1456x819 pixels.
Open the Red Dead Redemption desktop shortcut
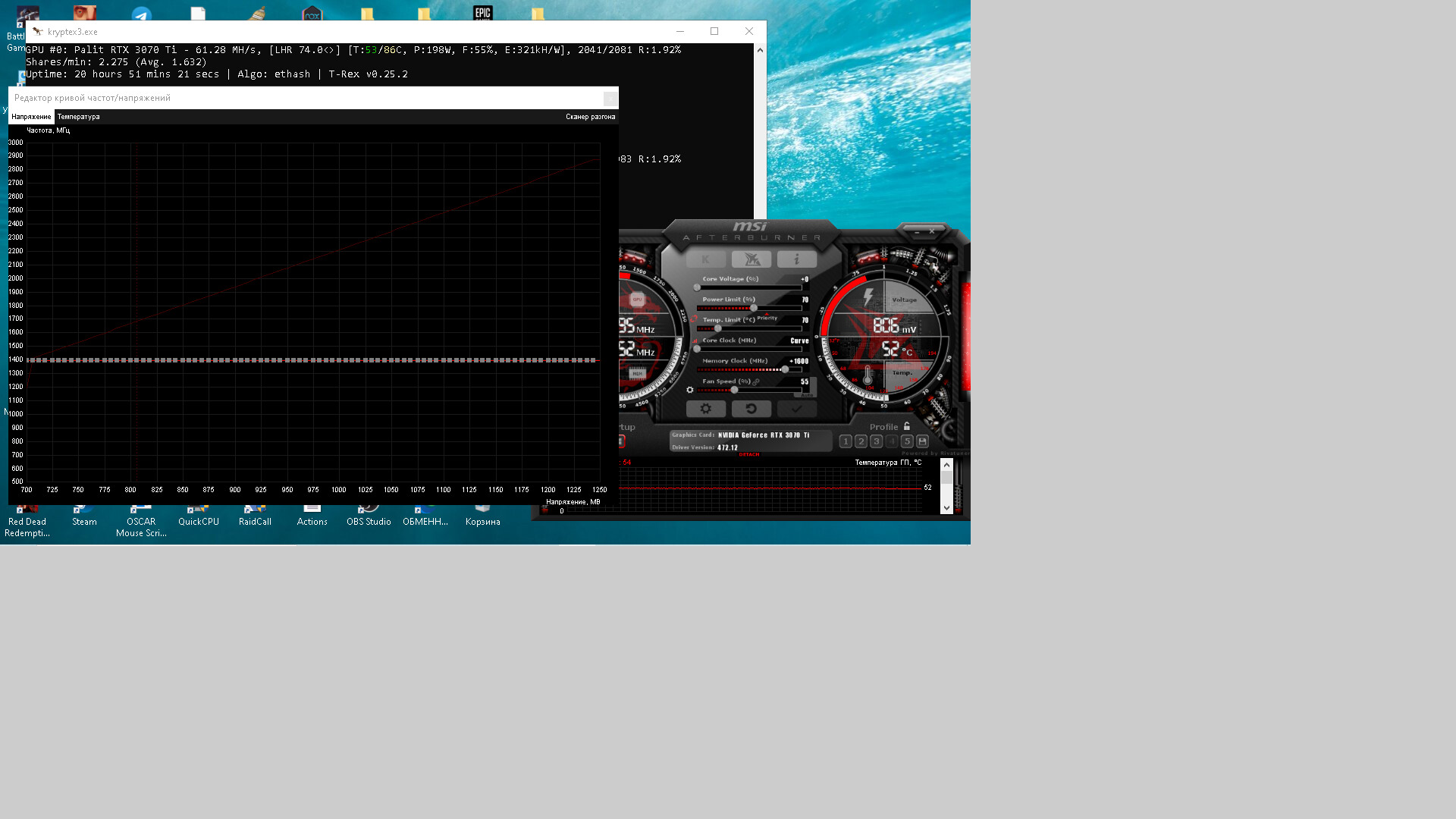click(x=27, y=521)
